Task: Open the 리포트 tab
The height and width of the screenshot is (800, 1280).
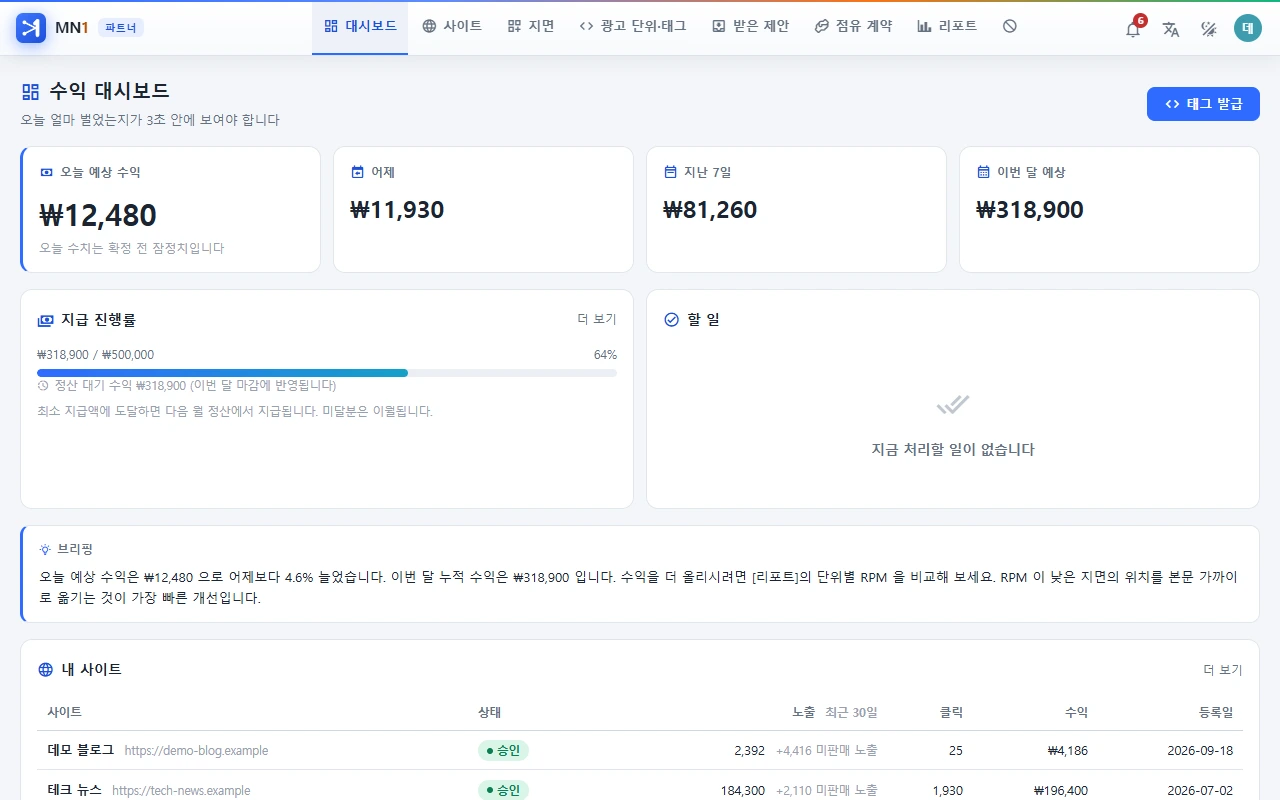Action: point(947,27)
